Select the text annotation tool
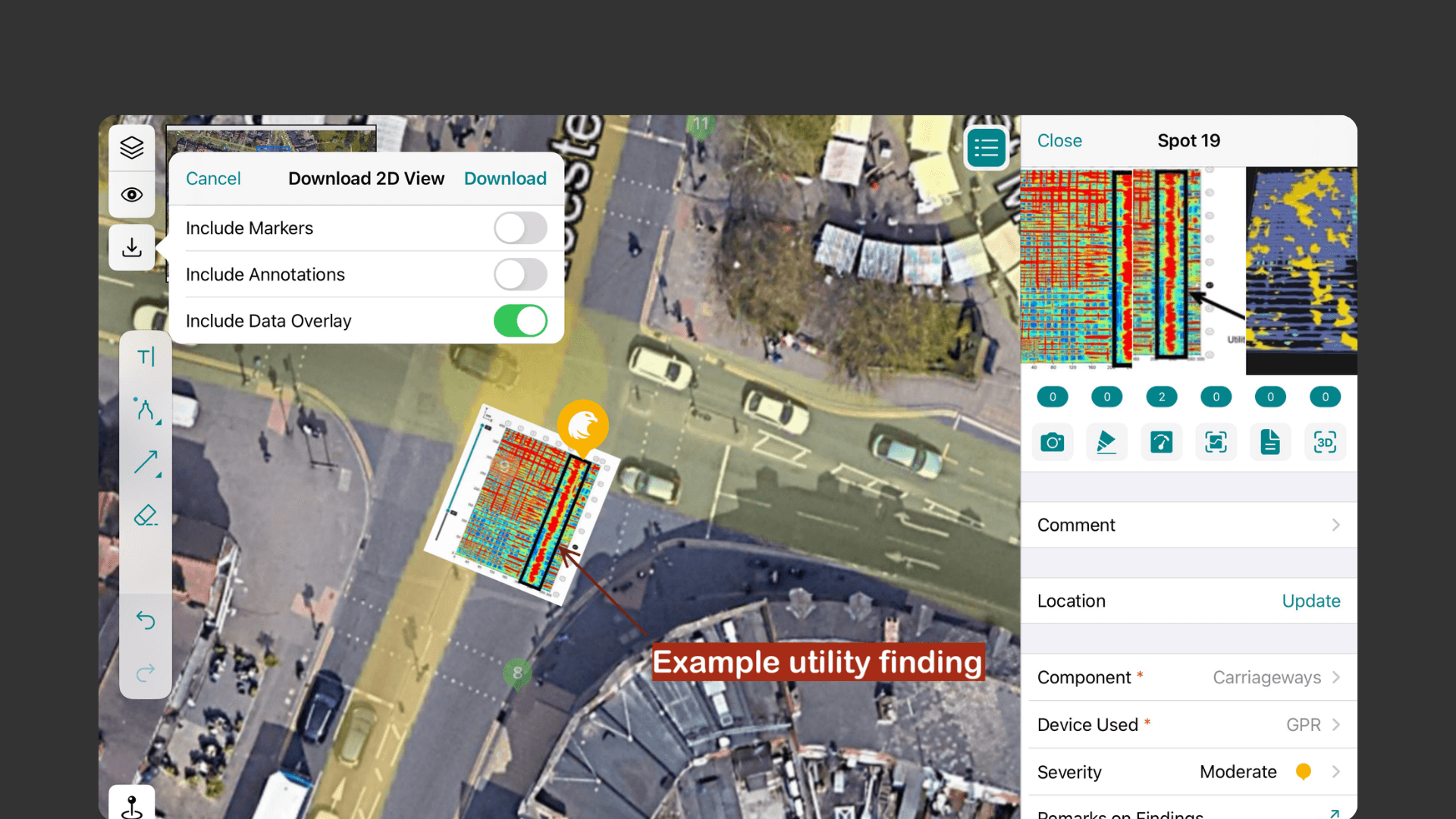Screen dimensions: 1456x819 (146, 356)
